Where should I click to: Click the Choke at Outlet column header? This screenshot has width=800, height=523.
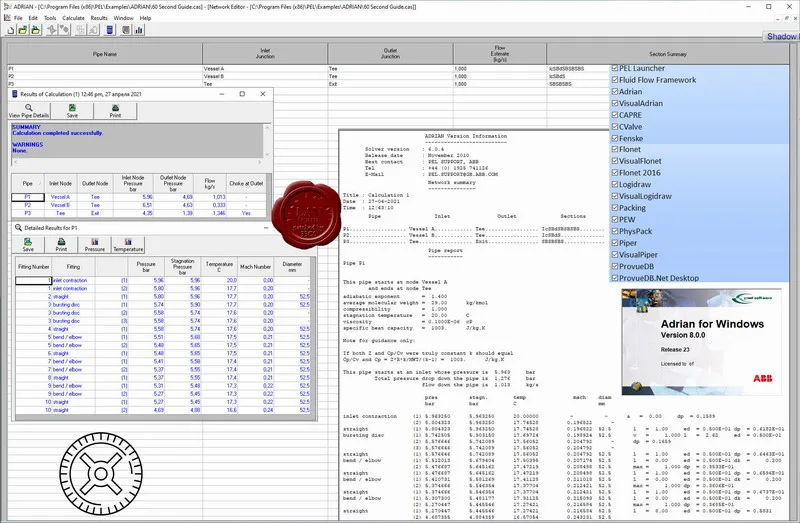coord(246,183)
